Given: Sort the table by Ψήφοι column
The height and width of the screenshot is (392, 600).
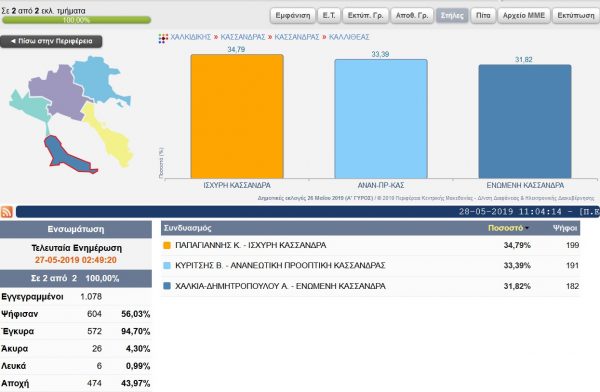Looking at the screenshot, I should [565, 228].
